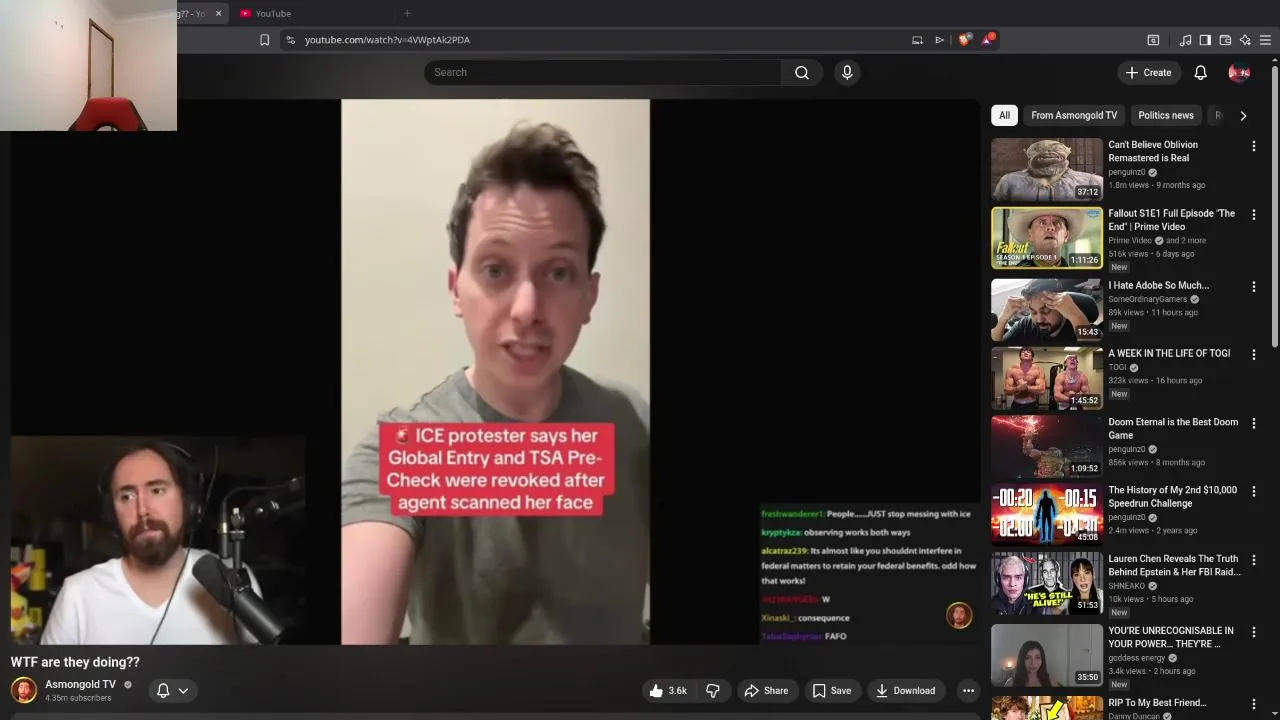Bookmark this page with the bookmark icon
The height and width of the screenshot is (720, 1280).
(x=264, y=40)
